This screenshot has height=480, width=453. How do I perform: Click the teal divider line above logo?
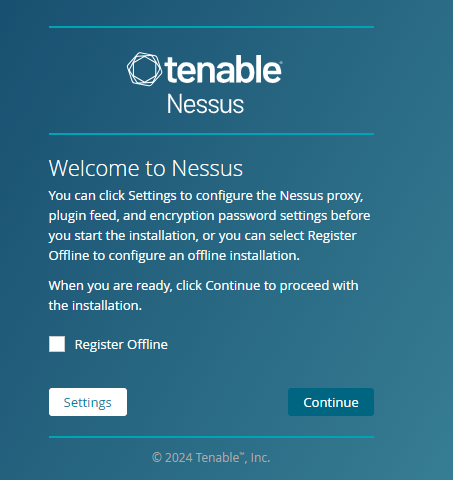211,27
